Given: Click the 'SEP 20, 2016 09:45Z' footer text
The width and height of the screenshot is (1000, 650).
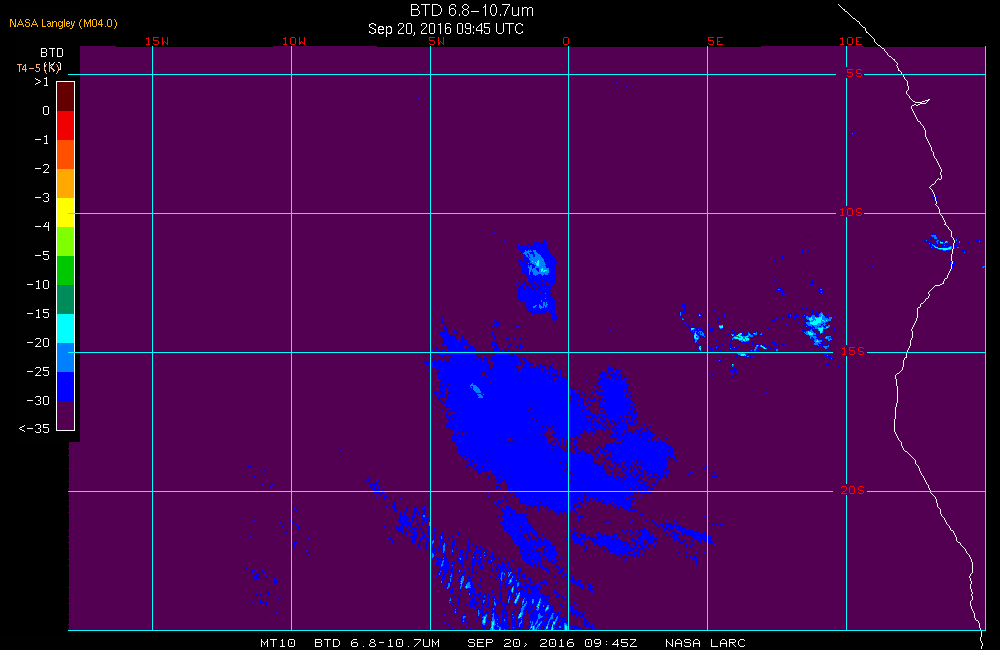Looking at the screenshot, I should pos(552,643).
